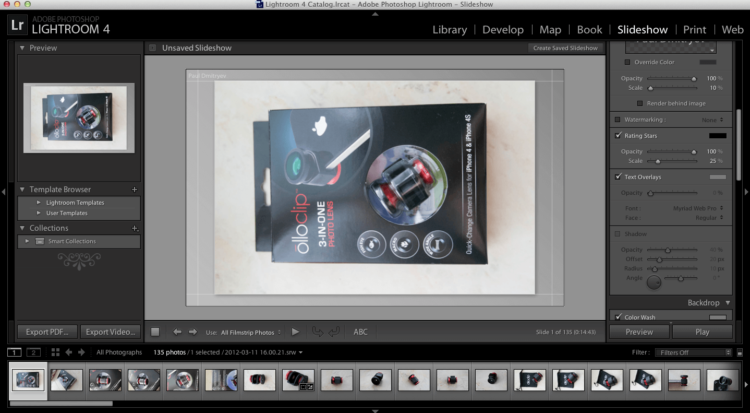Switch to Print module
This screenshot has height=413, width=750.
point(695,30)
